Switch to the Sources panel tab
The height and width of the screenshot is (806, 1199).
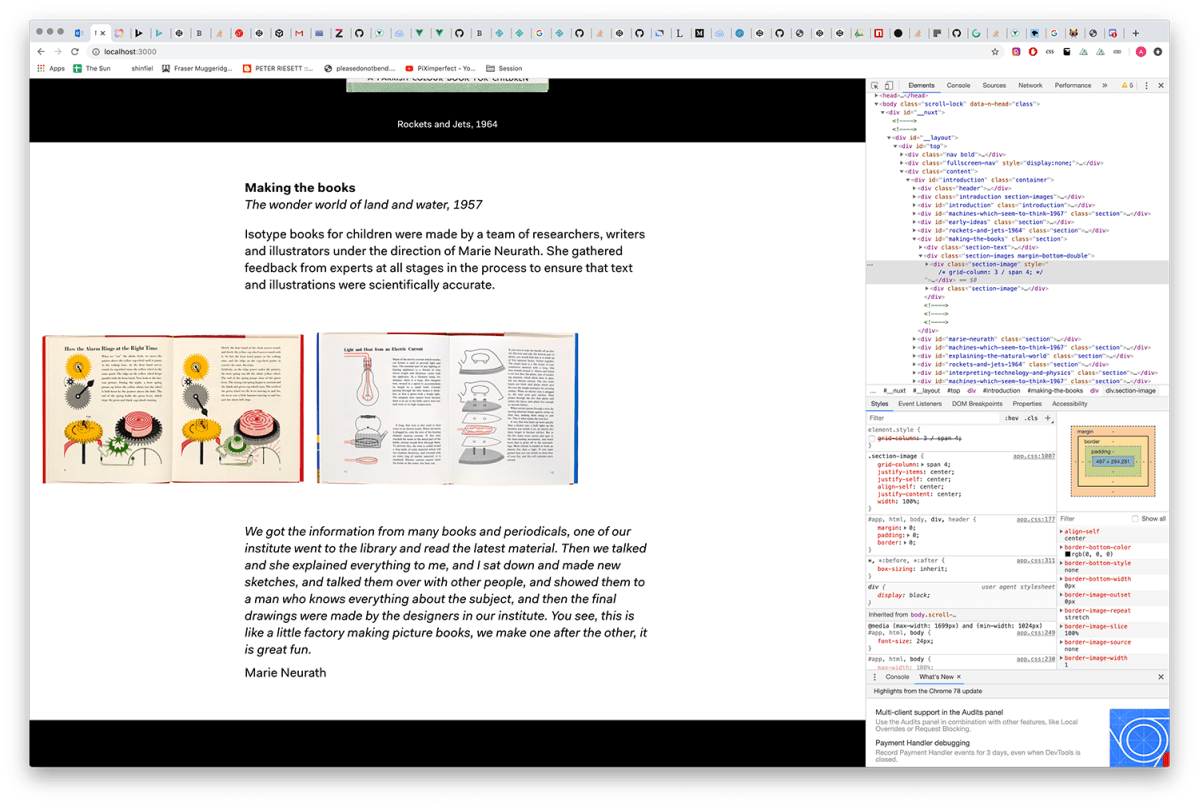point(994,86)
